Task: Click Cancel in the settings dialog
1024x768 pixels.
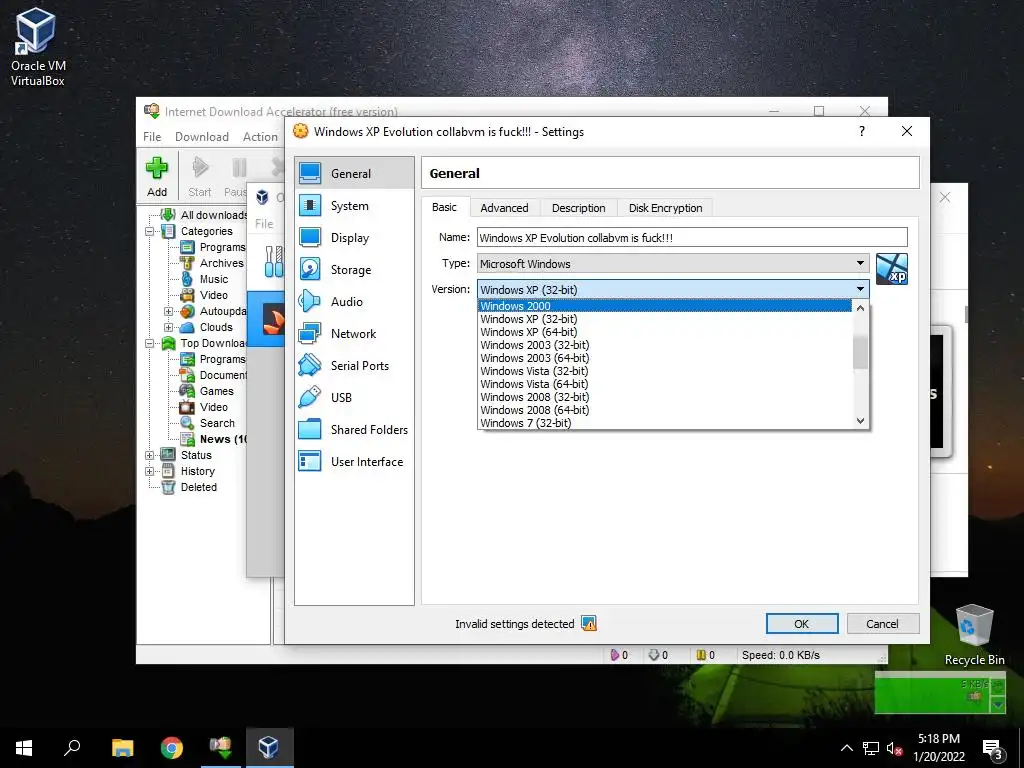Action: (x=882, y=624)
